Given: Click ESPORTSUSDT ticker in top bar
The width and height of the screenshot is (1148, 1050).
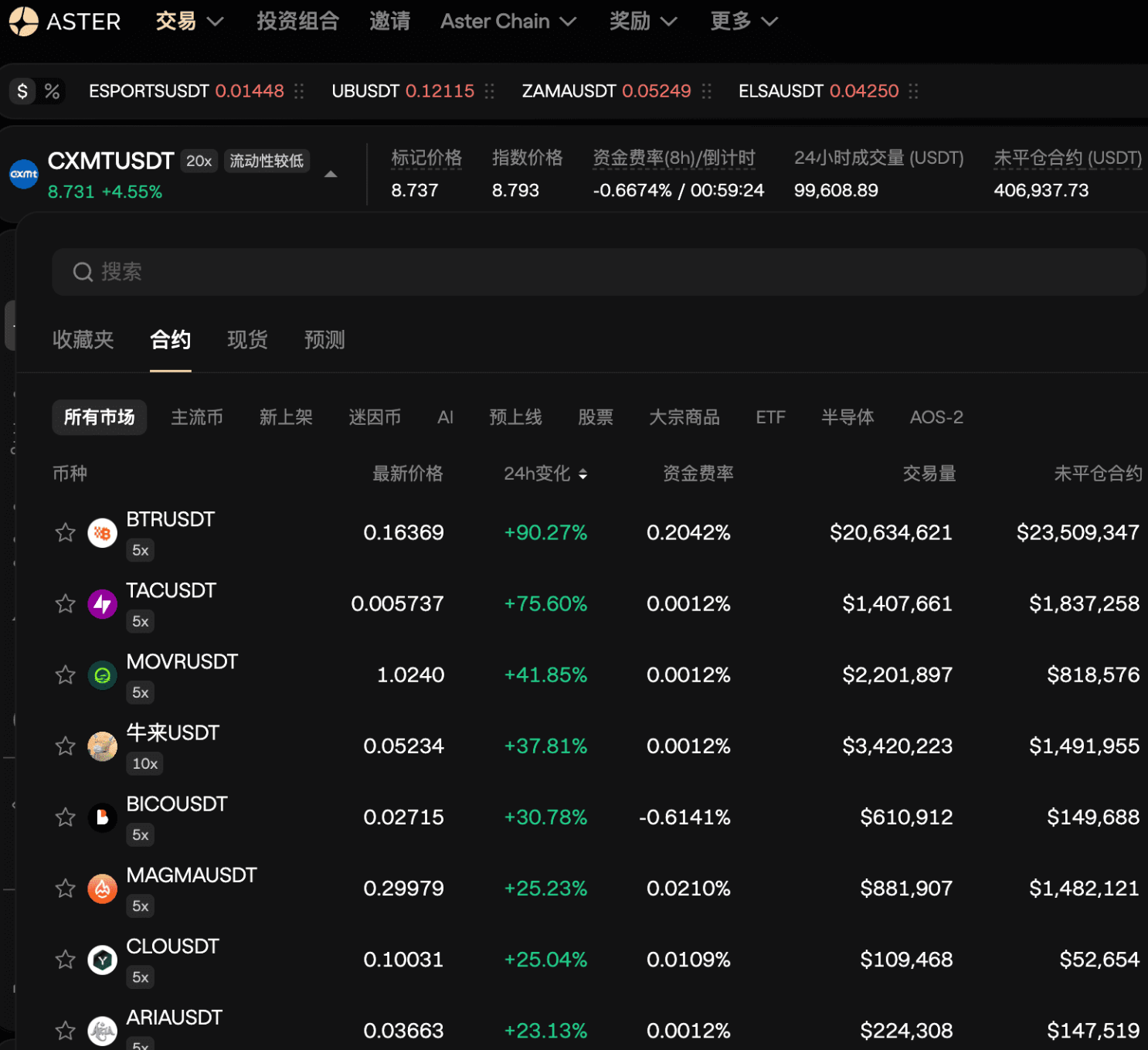Looking at the screenshot, I should (x=186, y=91).
